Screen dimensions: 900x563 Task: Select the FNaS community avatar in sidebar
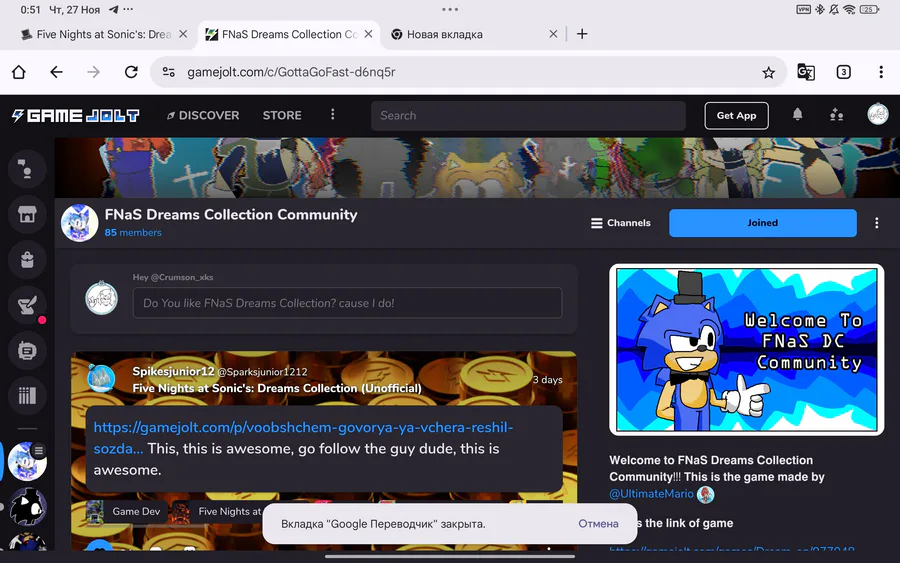click(x=27, y=461)
